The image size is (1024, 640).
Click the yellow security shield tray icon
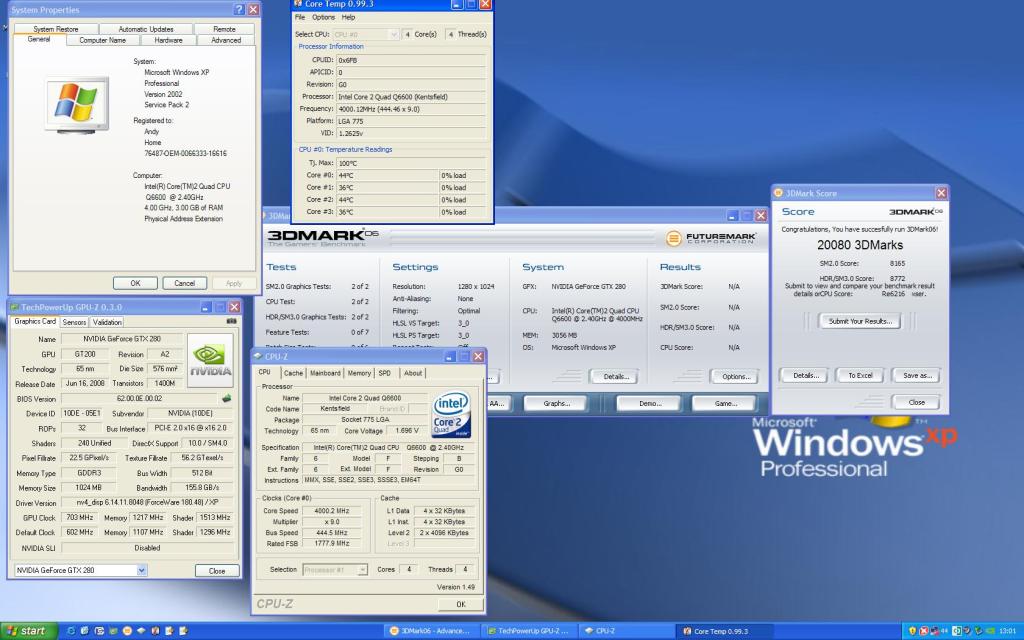pyautogui.click(x=912, y=631)
